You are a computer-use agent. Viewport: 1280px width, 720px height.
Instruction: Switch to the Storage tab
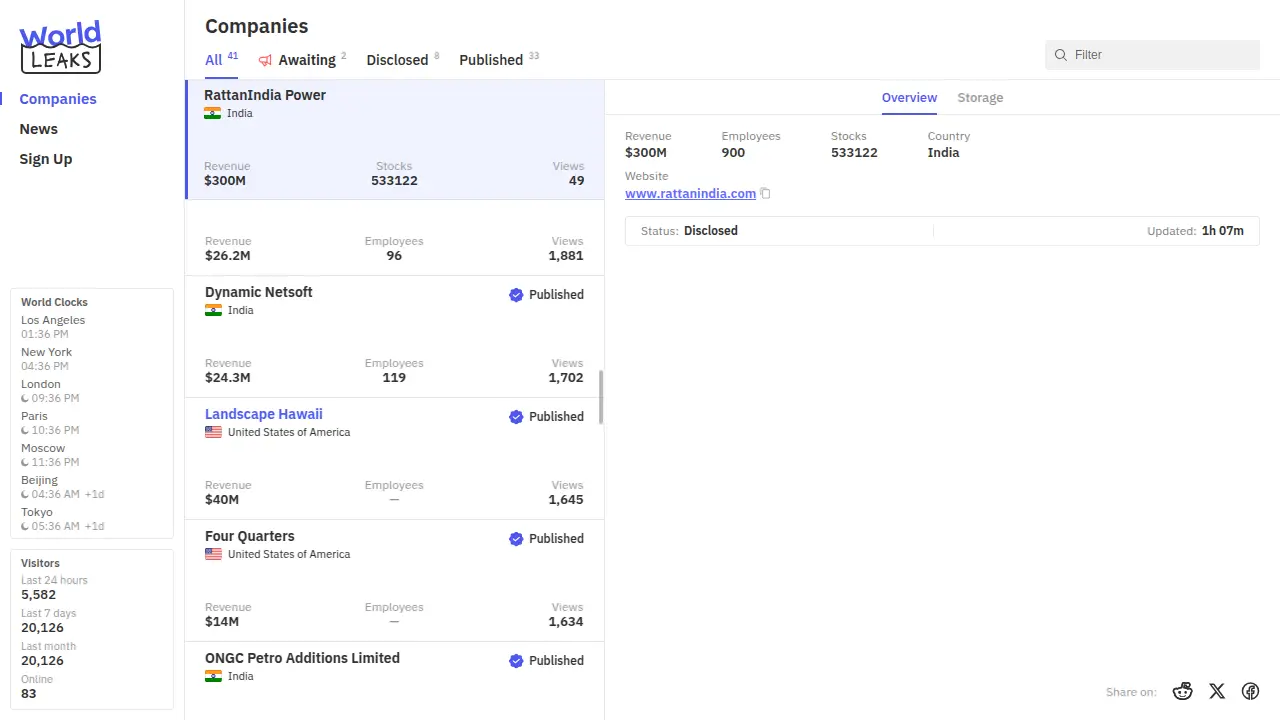980,98
